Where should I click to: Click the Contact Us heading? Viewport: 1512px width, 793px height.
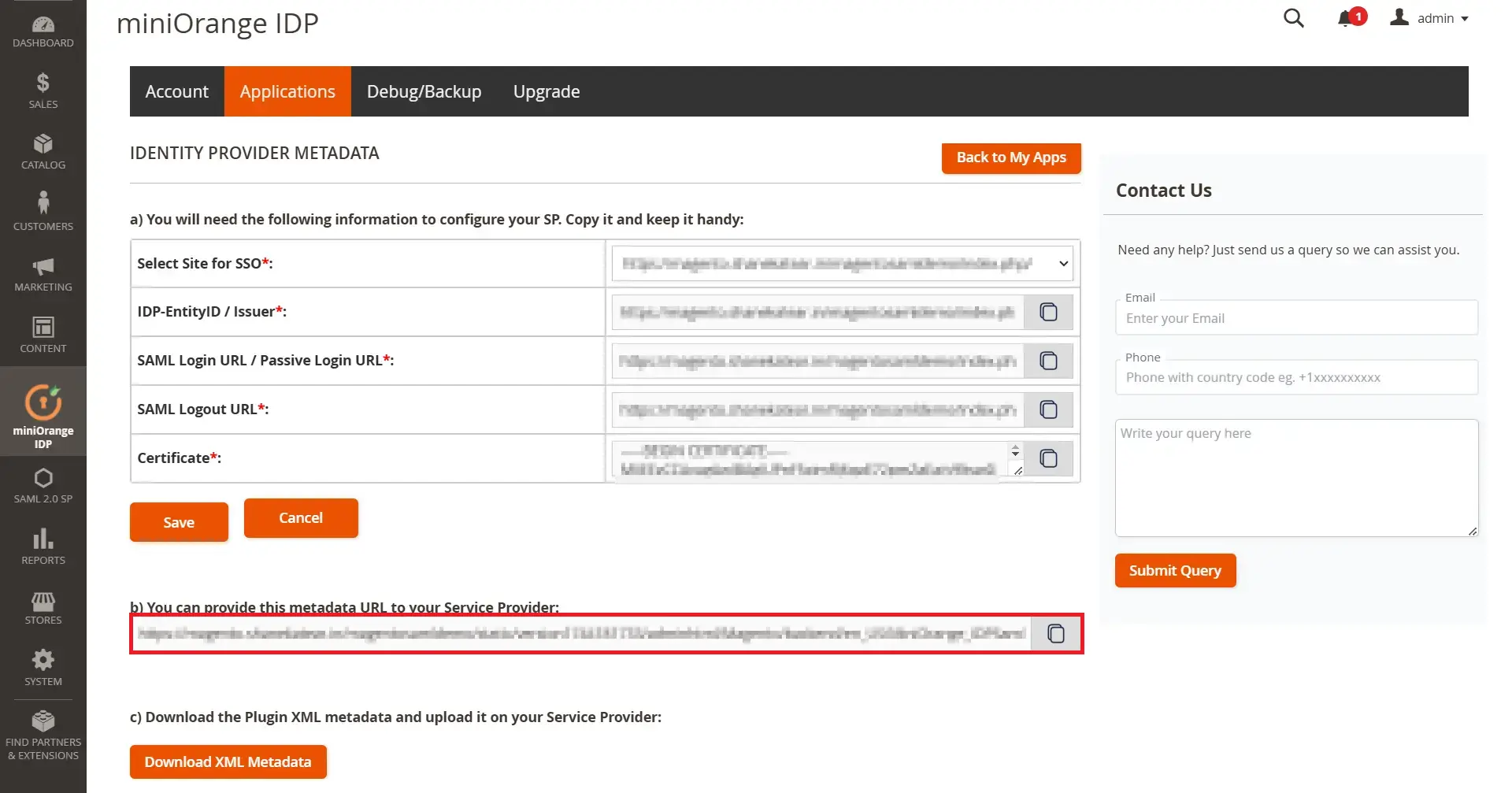[1163, 191]
